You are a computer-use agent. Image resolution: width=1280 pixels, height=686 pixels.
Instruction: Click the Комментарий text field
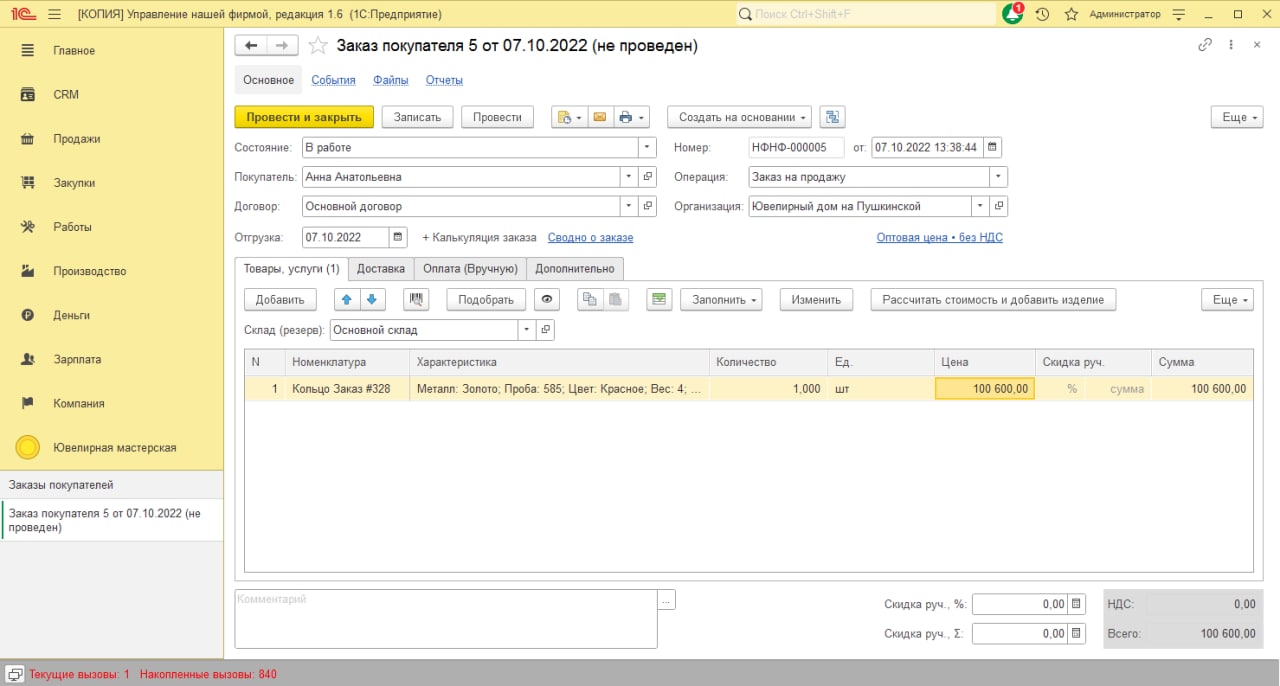point(446,619)
